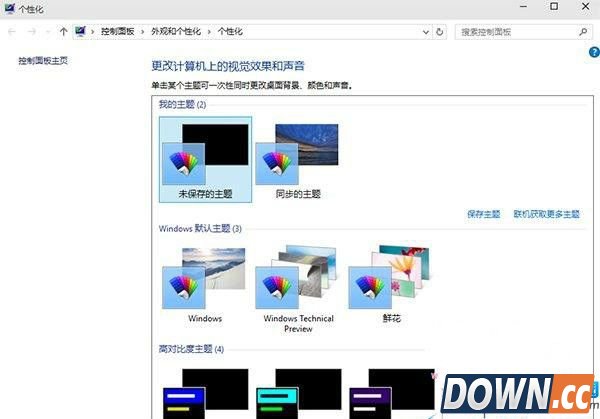Select the 同步的主题 theme

[298, 160]
